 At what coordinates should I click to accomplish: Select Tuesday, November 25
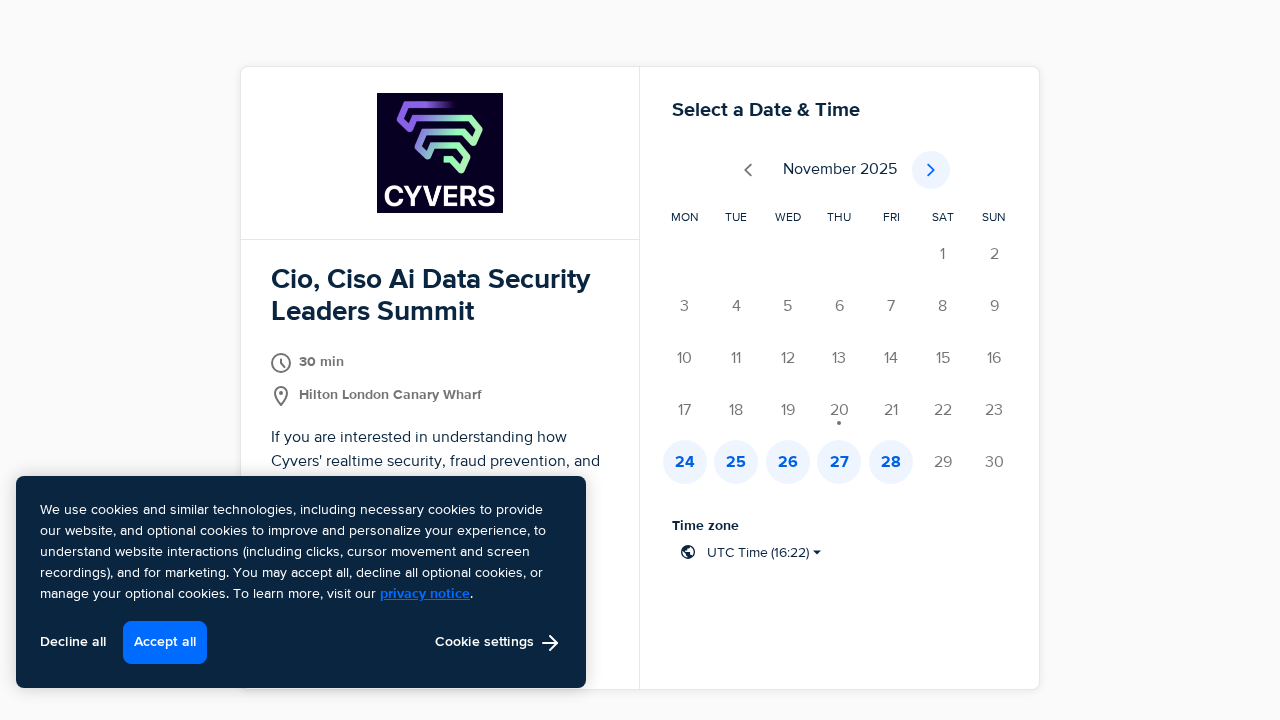(736, 462)
